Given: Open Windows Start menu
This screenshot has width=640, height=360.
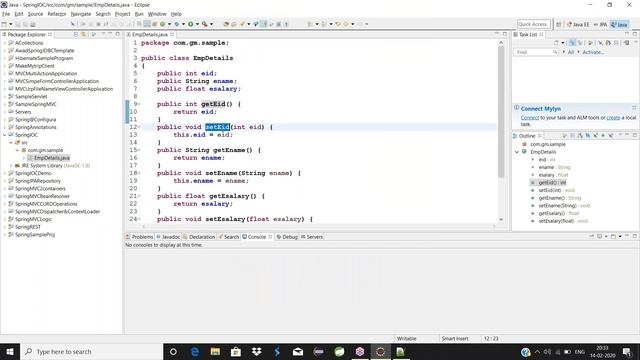Looking at the screenshot, I should tap(10, 351).
